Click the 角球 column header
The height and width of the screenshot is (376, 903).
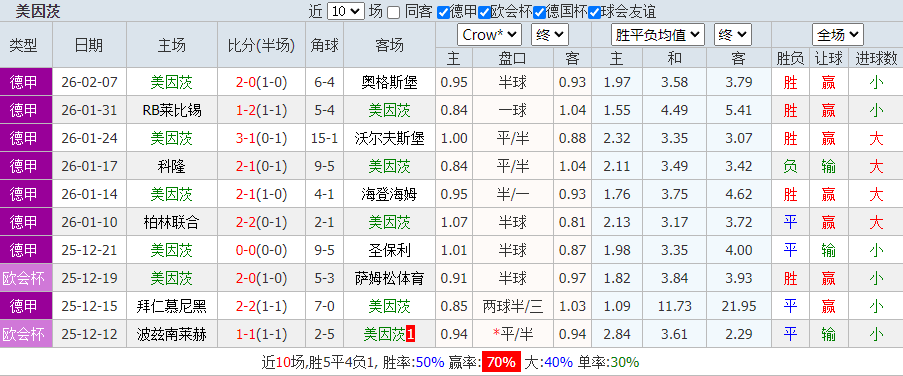click(x=325, y=45)
